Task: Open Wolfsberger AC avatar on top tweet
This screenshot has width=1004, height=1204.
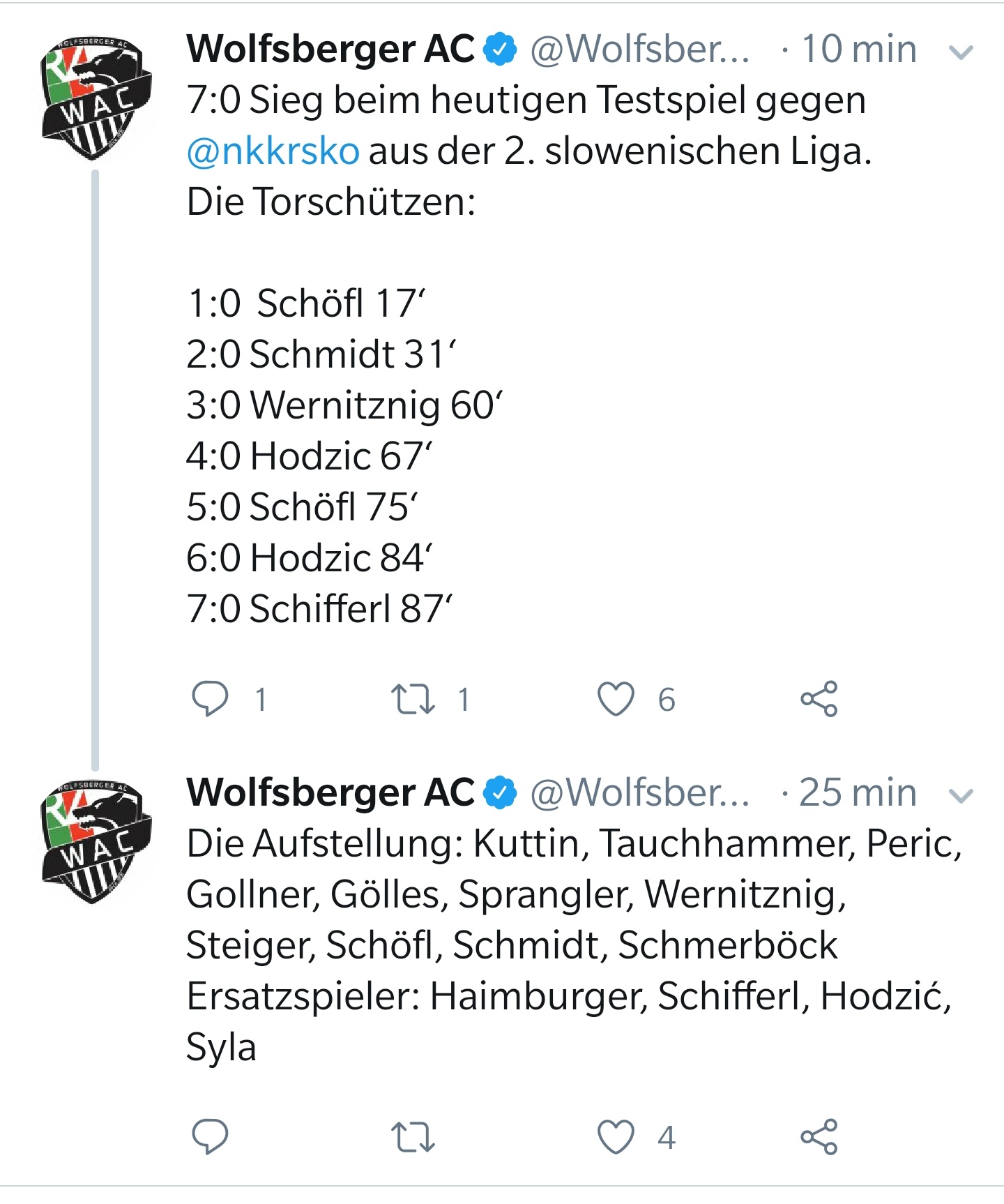Action: (96, 98)
